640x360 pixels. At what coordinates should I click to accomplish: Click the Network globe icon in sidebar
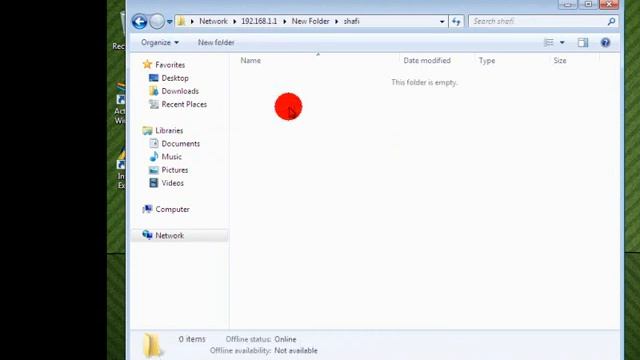[147, 235]
